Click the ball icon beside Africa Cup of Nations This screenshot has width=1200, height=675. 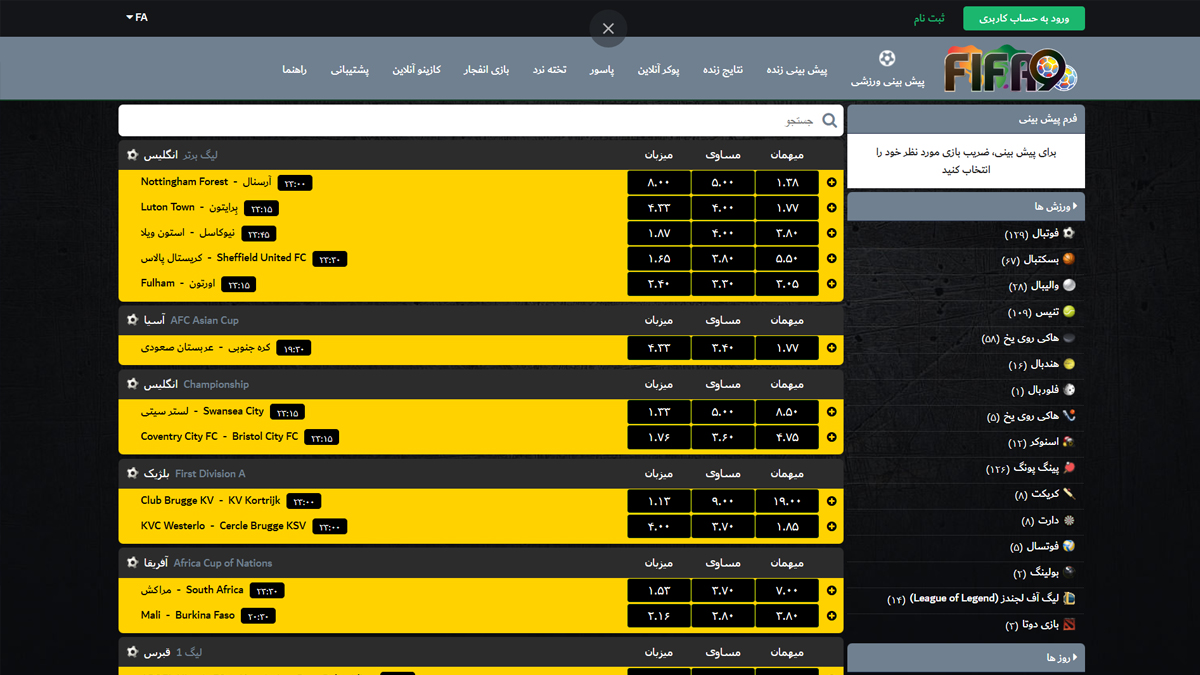[x=132, y=563]
